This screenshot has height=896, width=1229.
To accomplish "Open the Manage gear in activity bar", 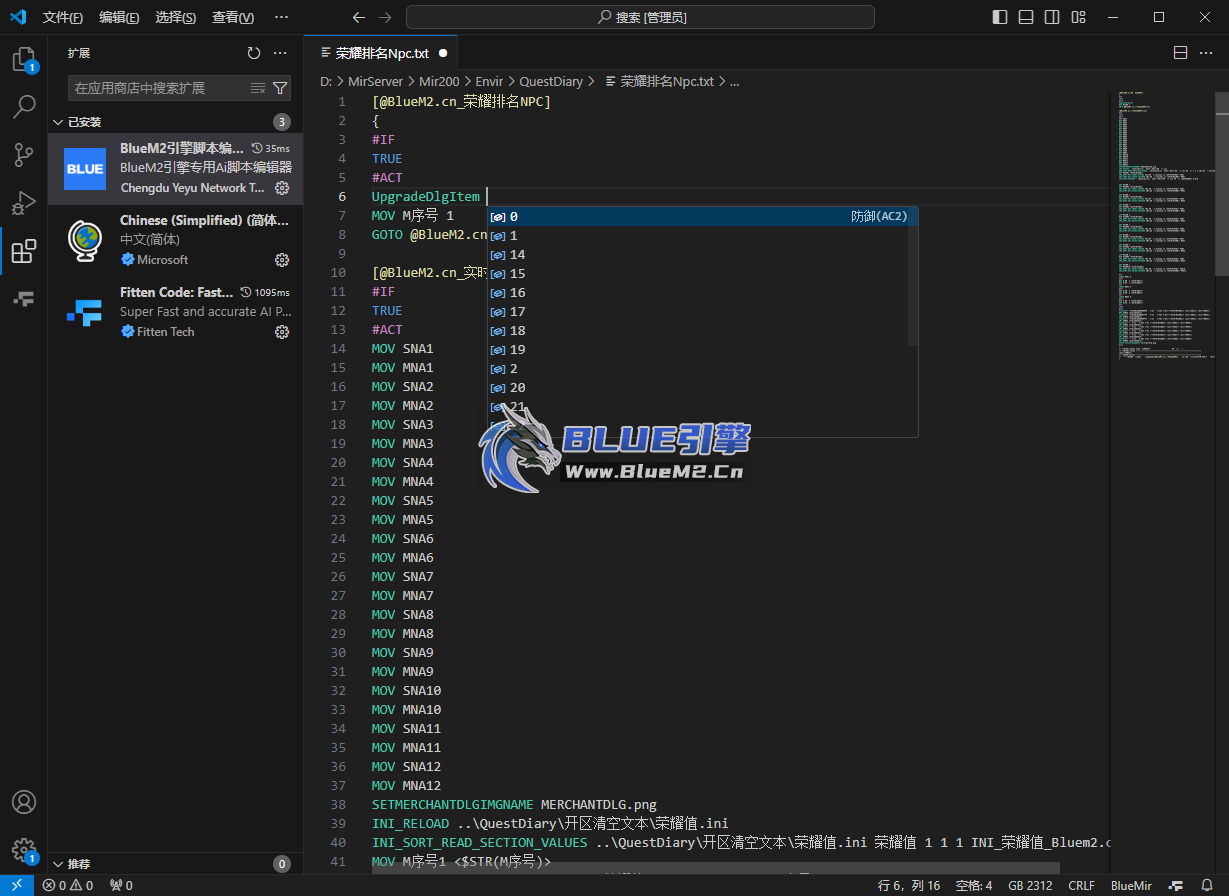I will coord(24,850).
